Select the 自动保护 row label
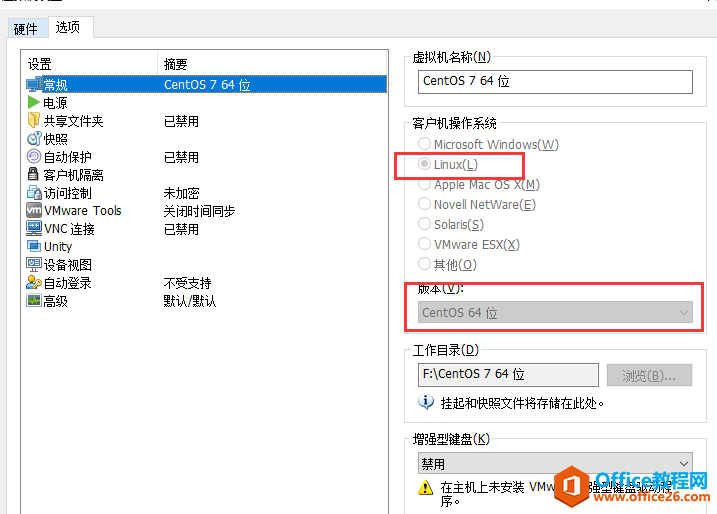Screen dimensions: 717x514 pyautogui.click(x=68, y=157)
